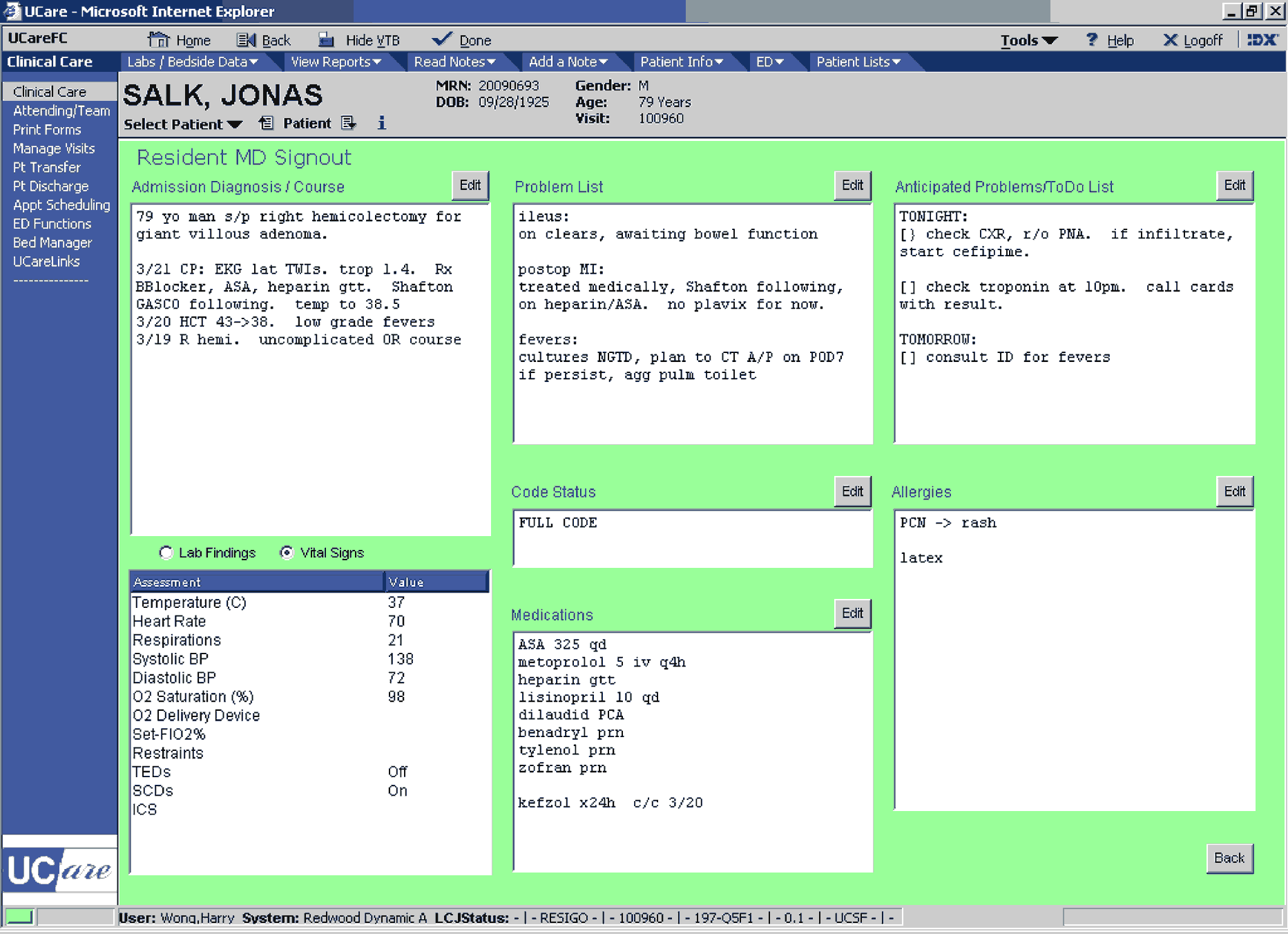This screenshot has height=934, width=1288.
Task: Click the Back arrow icon in toolbar
Action: (x=246, y=40)
